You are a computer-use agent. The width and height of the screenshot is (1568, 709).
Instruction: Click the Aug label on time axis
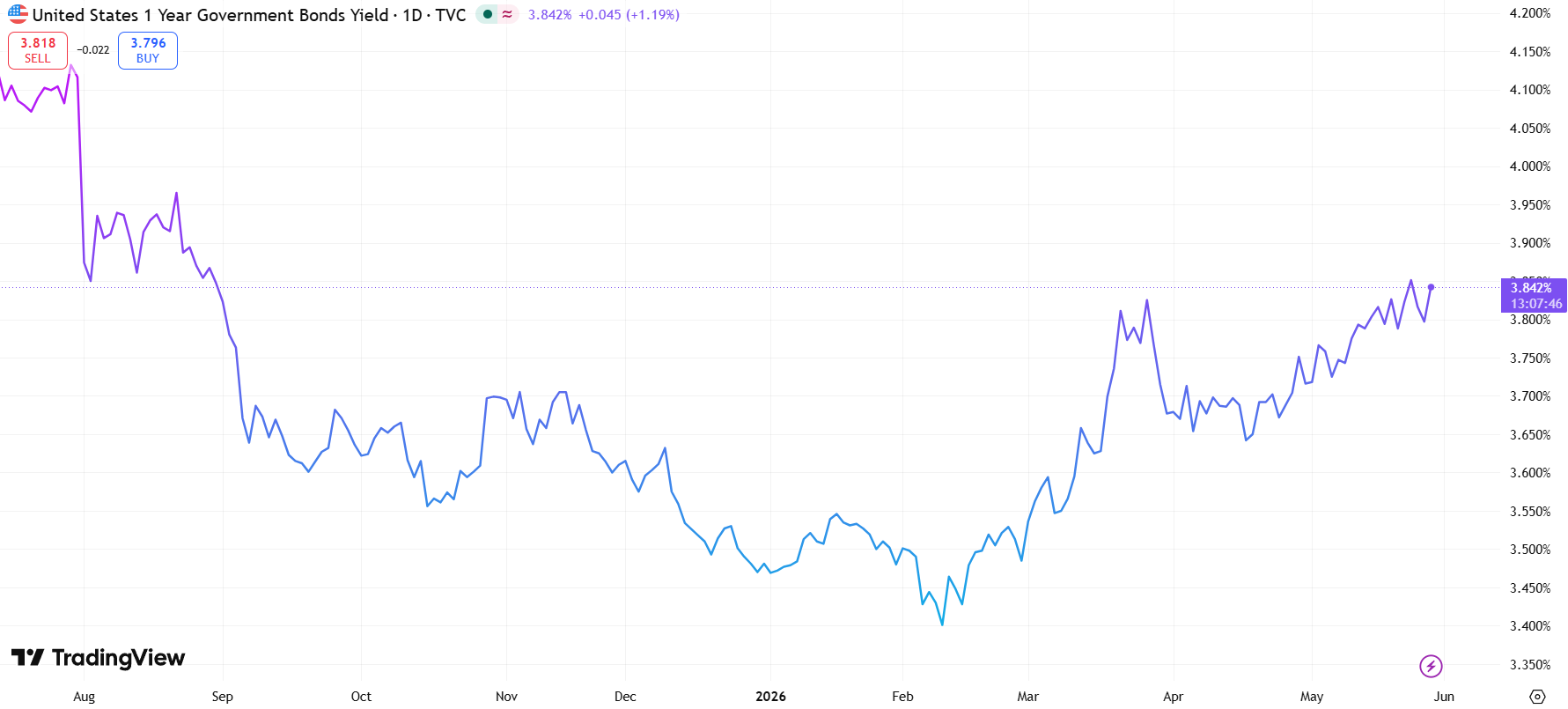(84, 697)
